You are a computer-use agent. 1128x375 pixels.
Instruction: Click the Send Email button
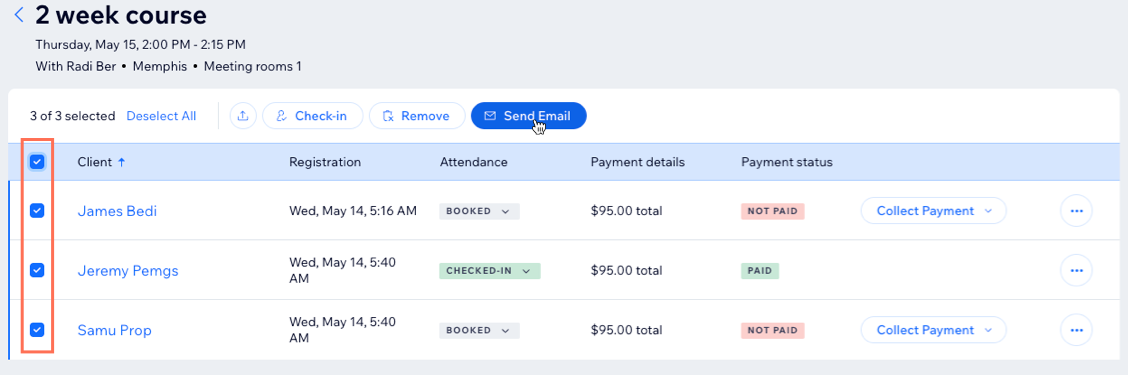coord(529,116)
